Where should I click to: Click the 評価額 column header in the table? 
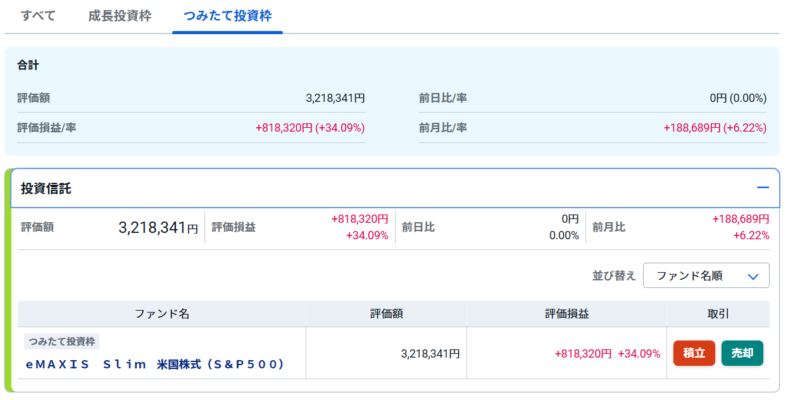coord(386,314)
